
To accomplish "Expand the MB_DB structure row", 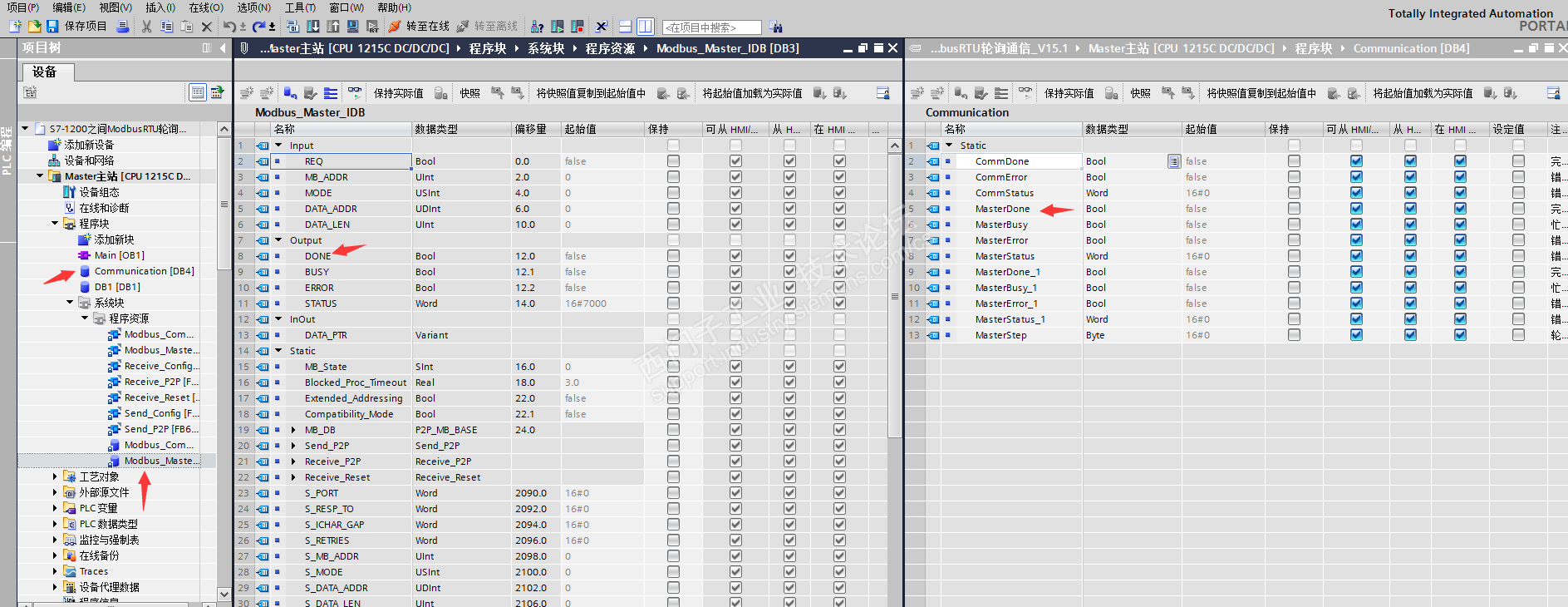I will (x=293, y=430).
